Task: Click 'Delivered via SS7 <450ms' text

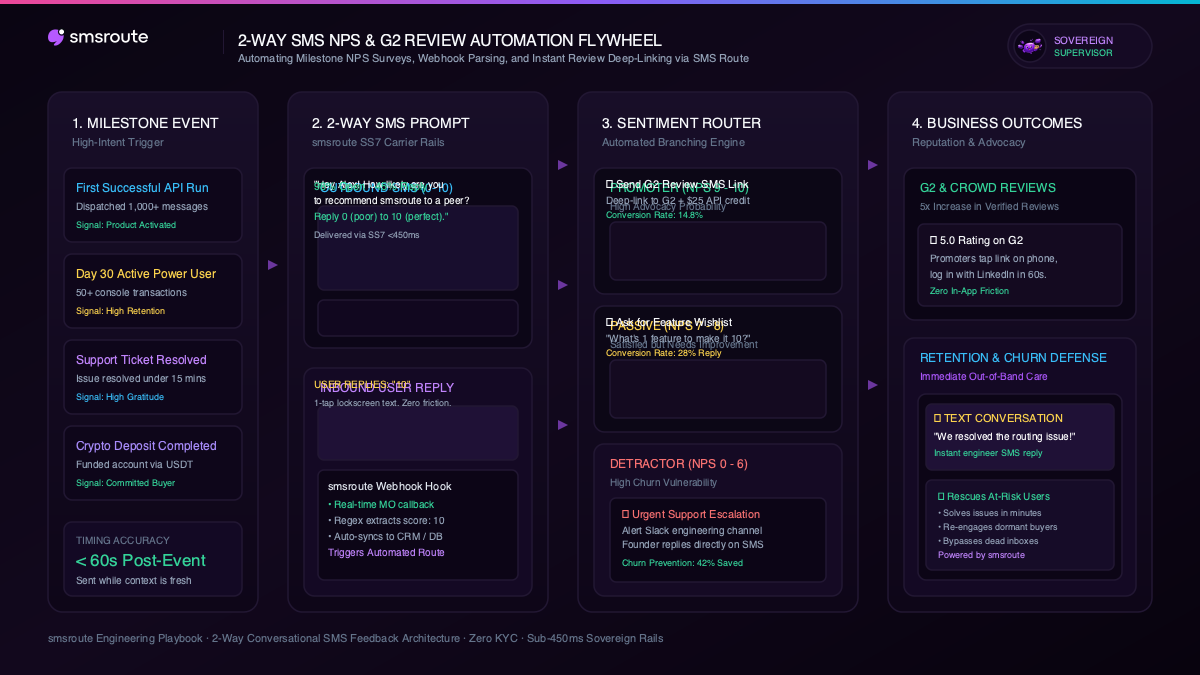Action: (366, 235)
